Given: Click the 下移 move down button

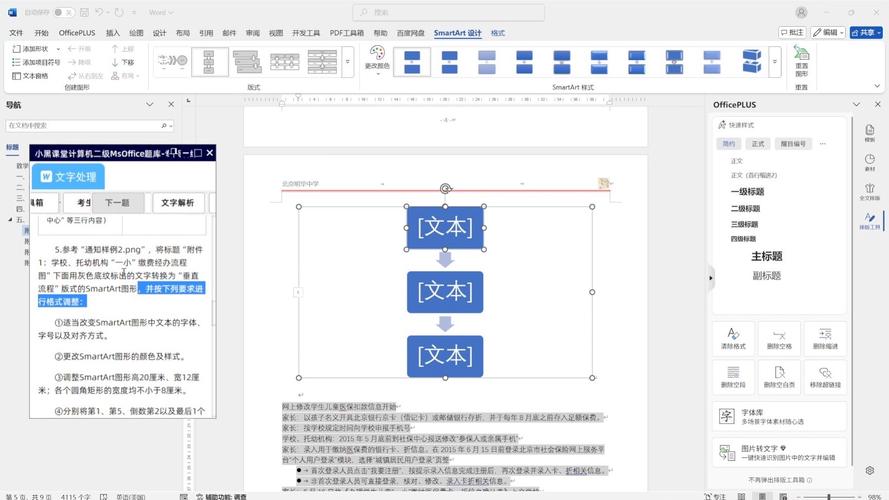Looking at the screenshot, I should click(x=123, y=62).
